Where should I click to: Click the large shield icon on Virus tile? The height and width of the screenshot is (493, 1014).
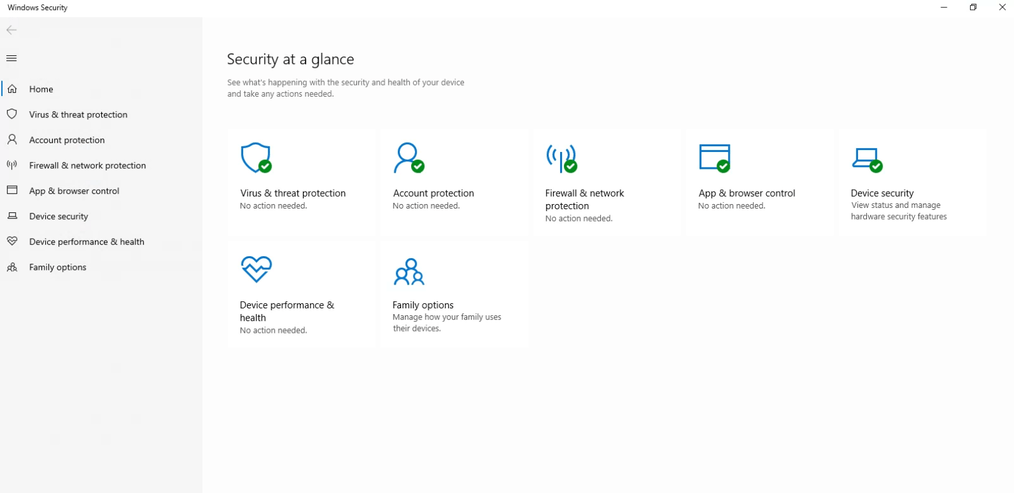click(x=256, y=158)
